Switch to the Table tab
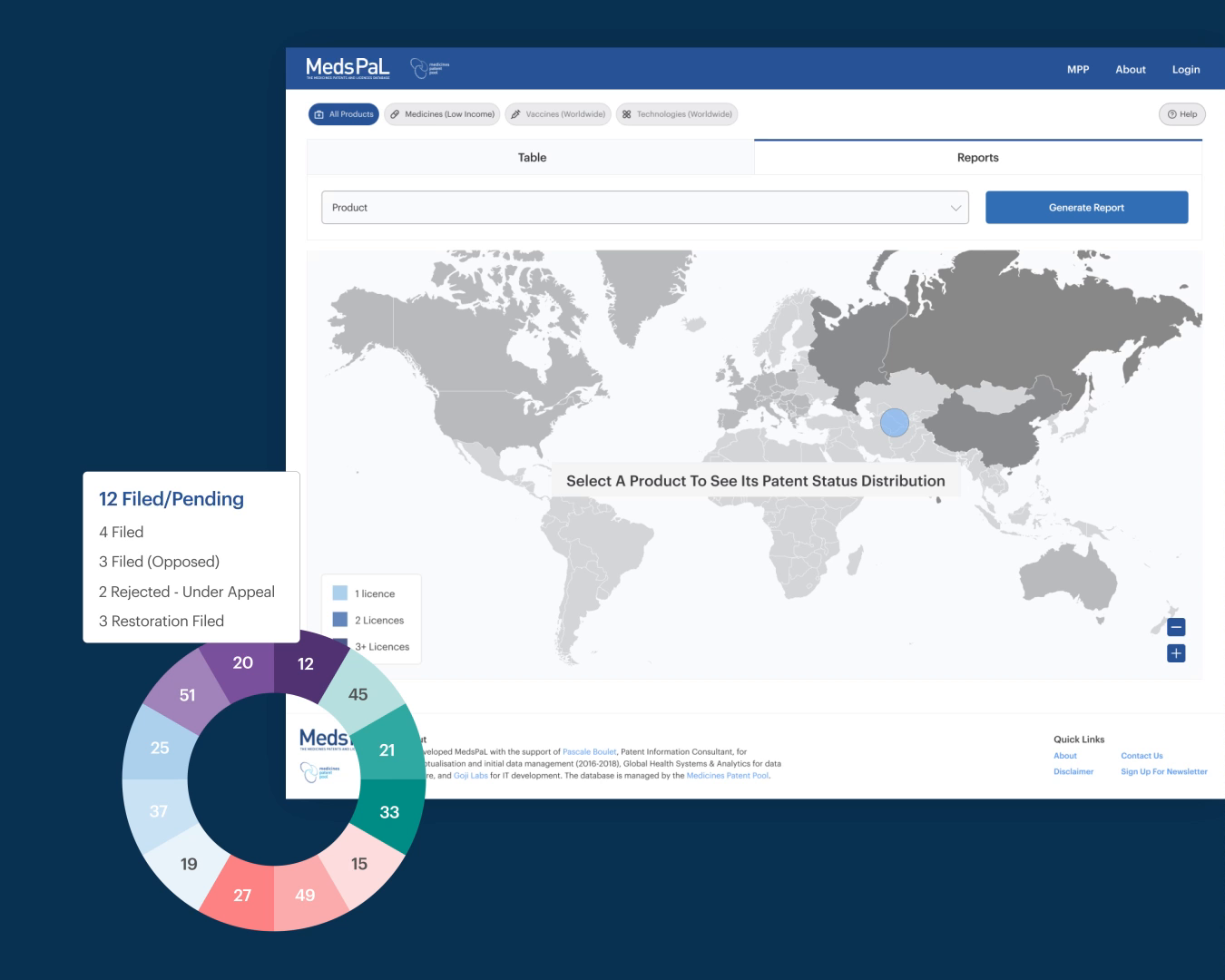 (x=531, y=158)
